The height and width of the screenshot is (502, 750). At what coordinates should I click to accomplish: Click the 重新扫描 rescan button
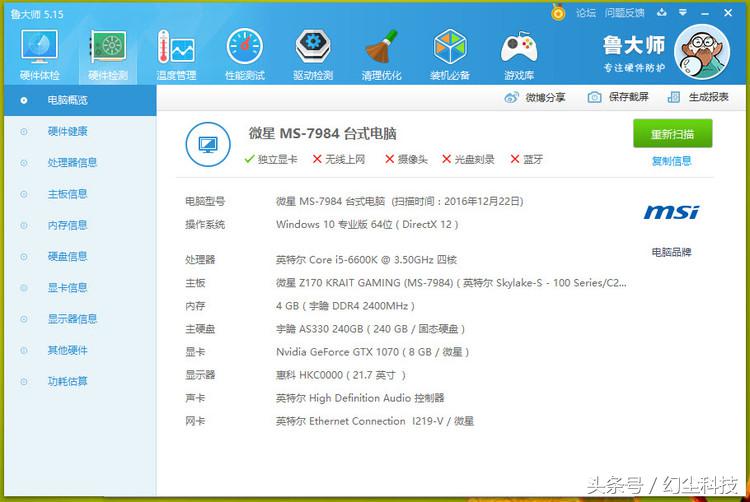[x=673, y=133]
